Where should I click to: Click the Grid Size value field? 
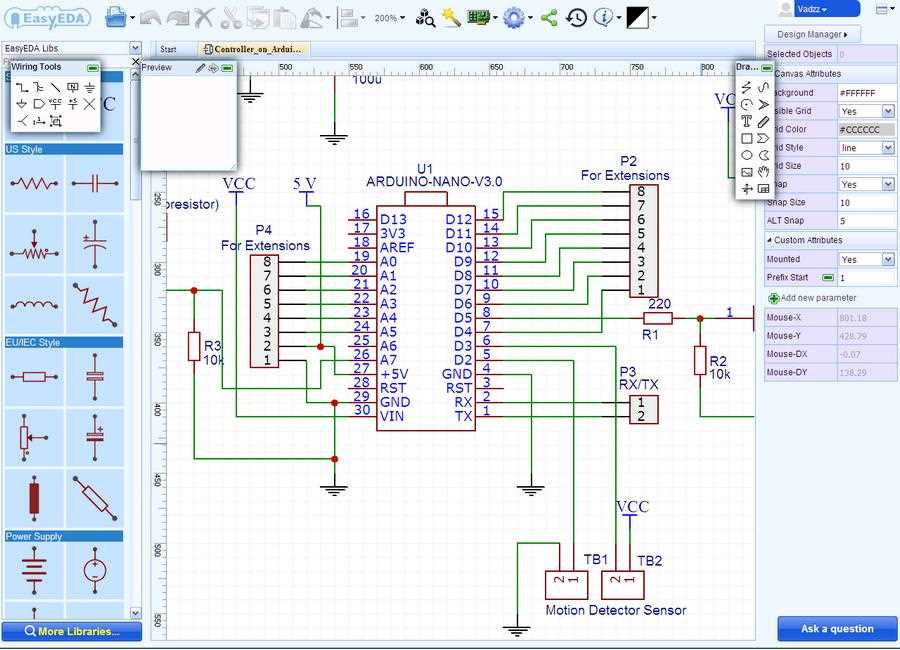click(x=866, y=166)
